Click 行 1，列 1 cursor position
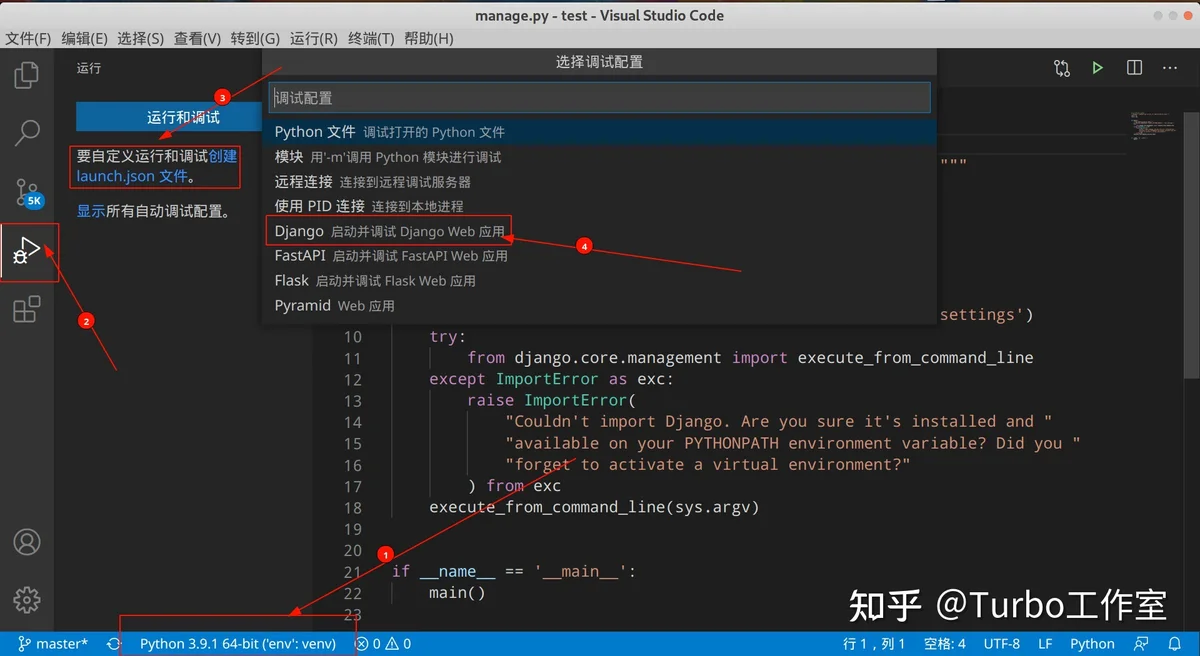Viewport: 1200px width, 656px height. (x=874, y=644)
